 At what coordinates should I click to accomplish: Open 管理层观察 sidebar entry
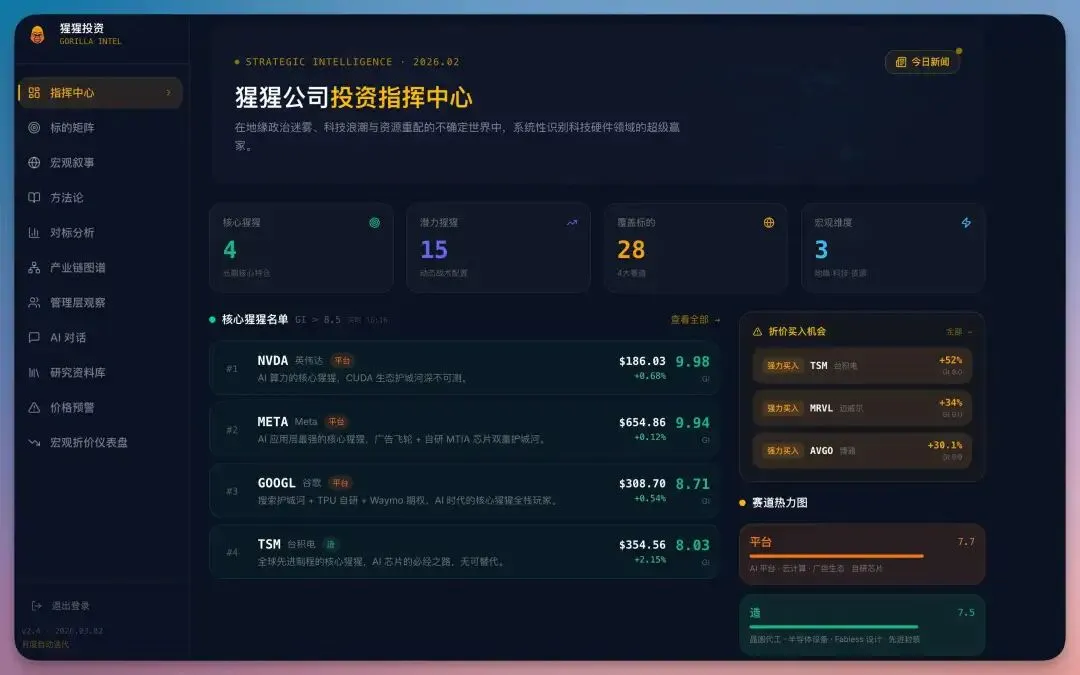[x=101, y=302]
